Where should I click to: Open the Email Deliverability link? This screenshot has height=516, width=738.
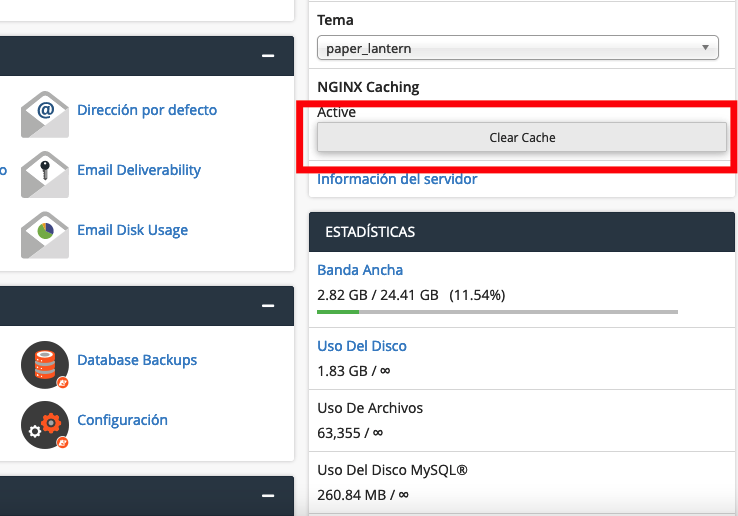coord(139,170)
